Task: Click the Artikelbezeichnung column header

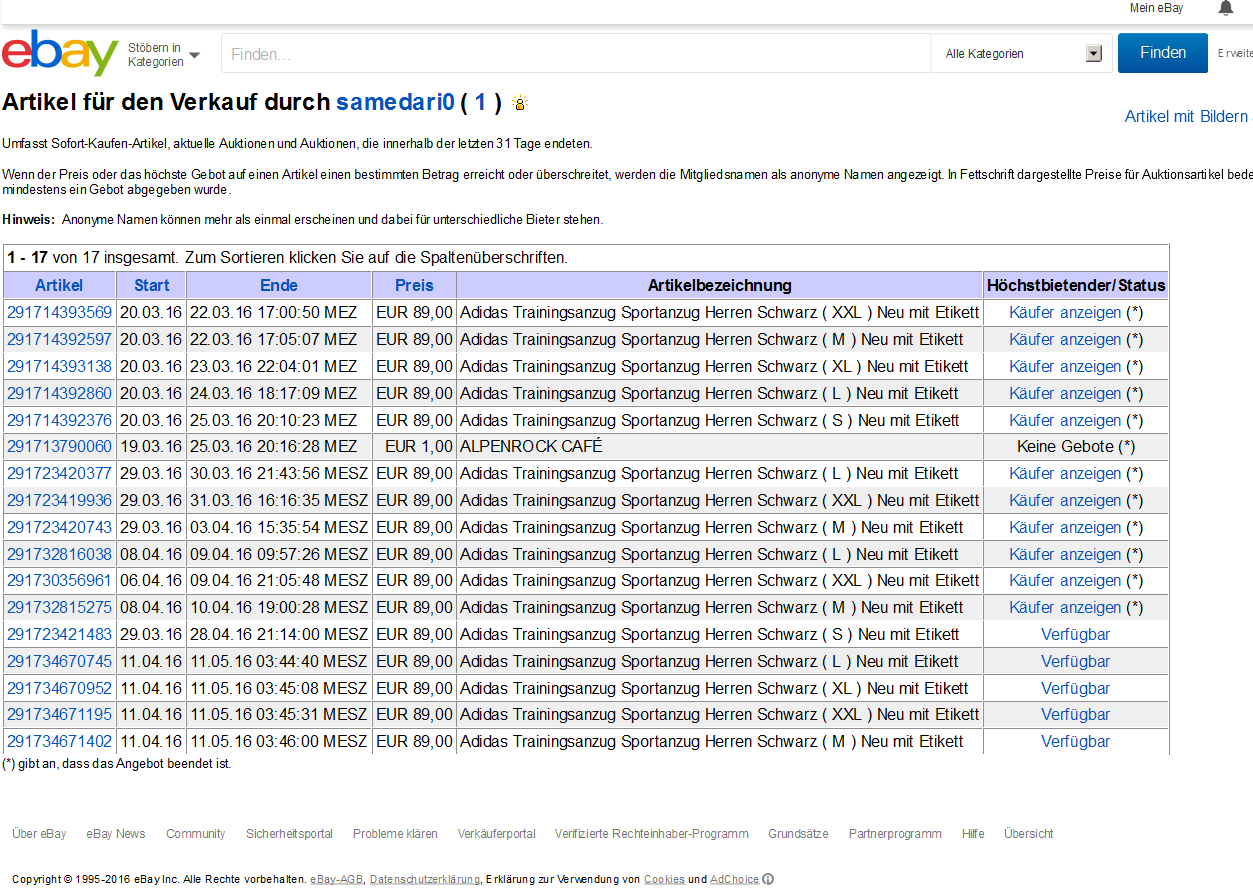Action: (x=720, y=285)
